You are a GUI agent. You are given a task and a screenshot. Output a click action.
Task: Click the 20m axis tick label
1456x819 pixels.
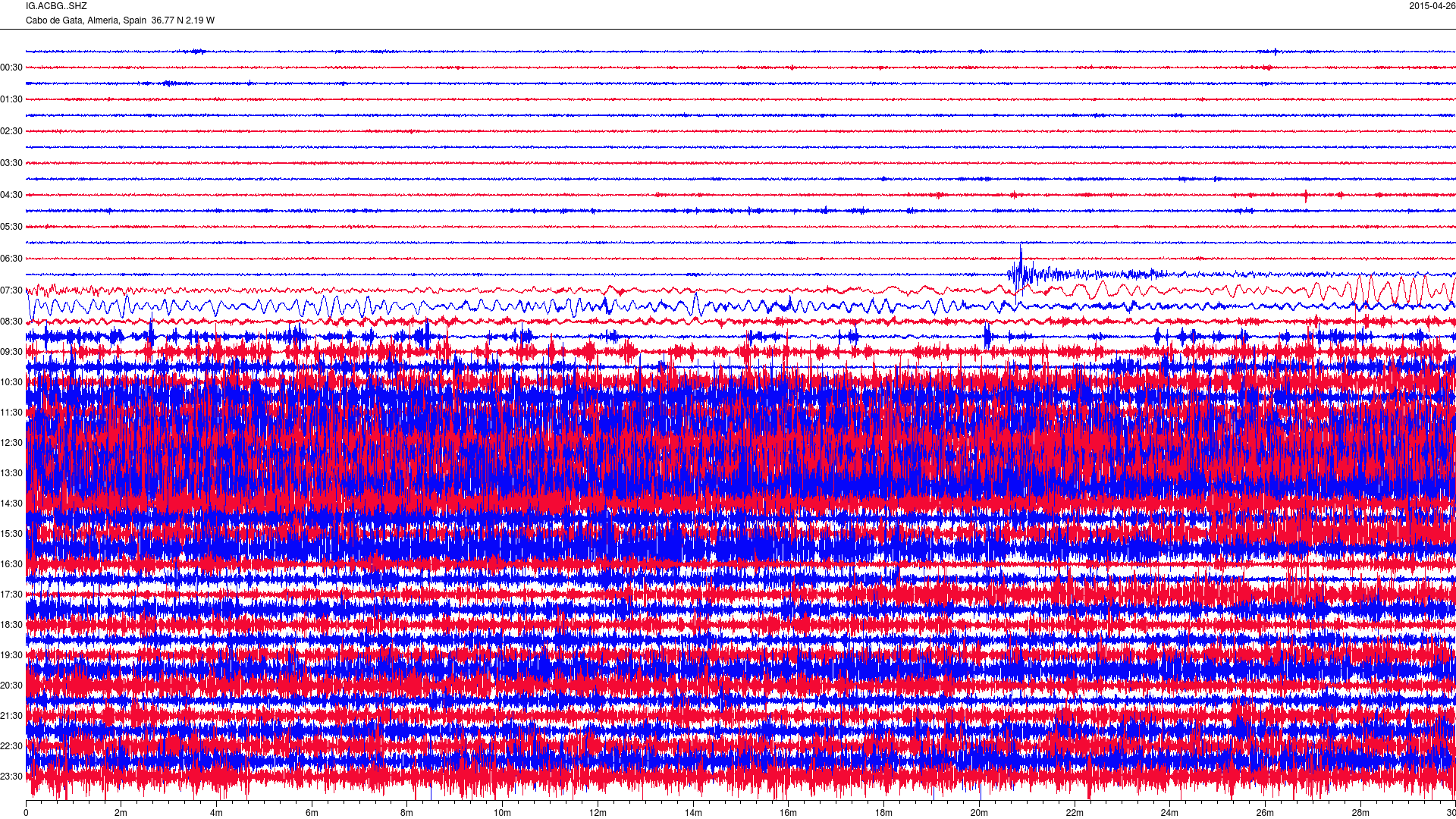979,813
